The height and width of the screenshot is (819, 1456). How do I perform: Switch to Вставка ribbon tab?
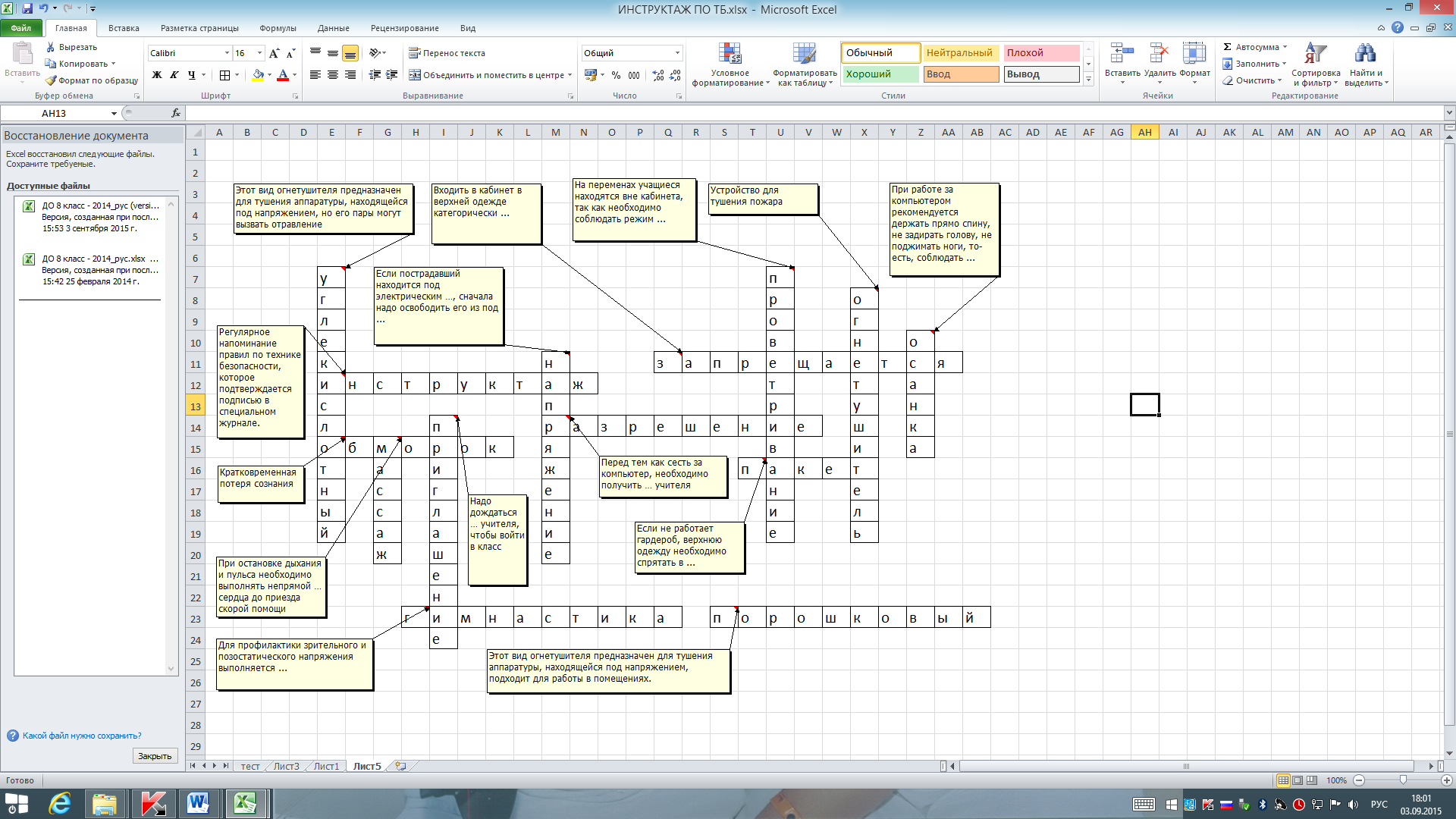coord(124,28)
